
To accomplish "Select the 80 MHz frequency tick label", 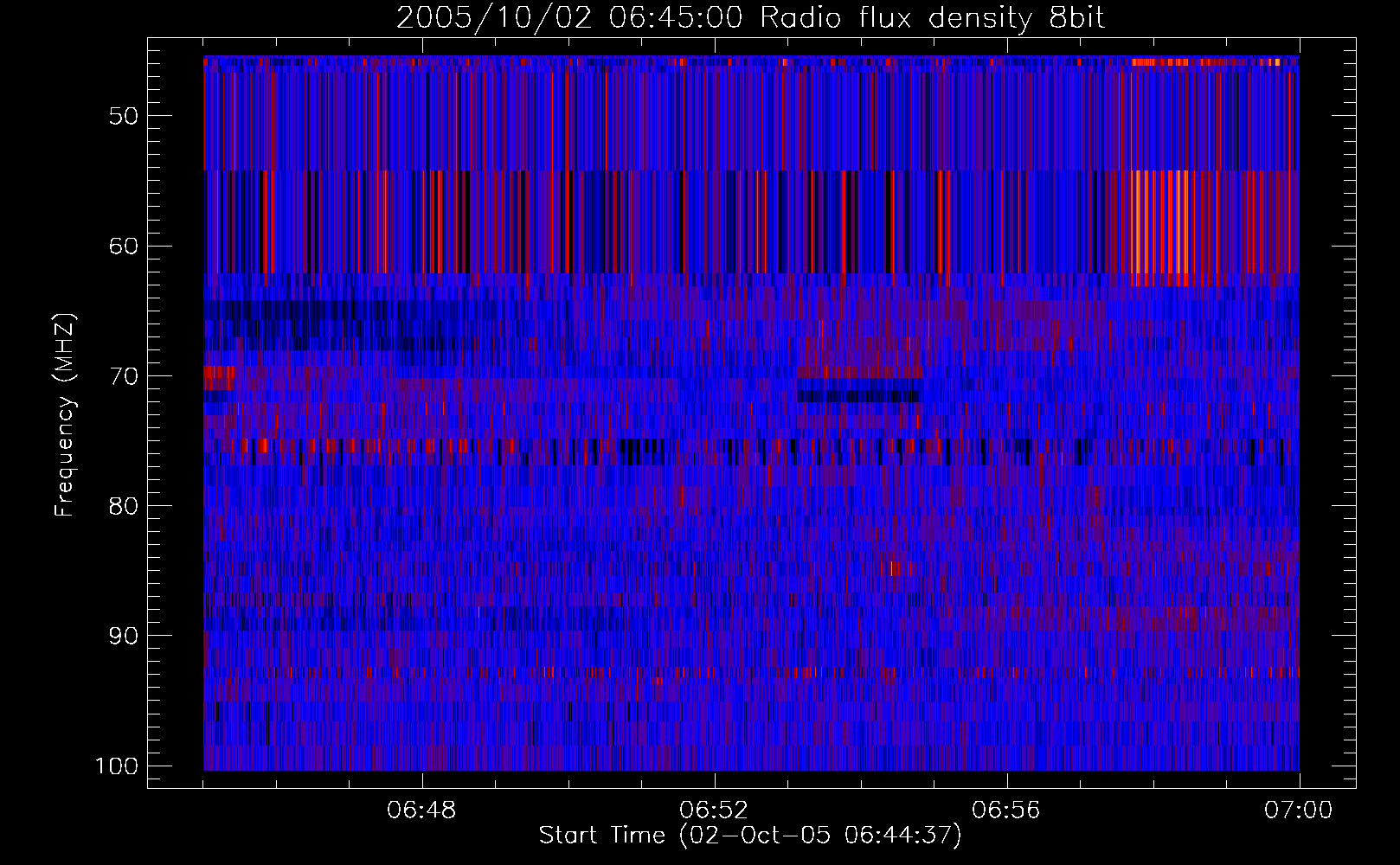I will coord(123,506).
